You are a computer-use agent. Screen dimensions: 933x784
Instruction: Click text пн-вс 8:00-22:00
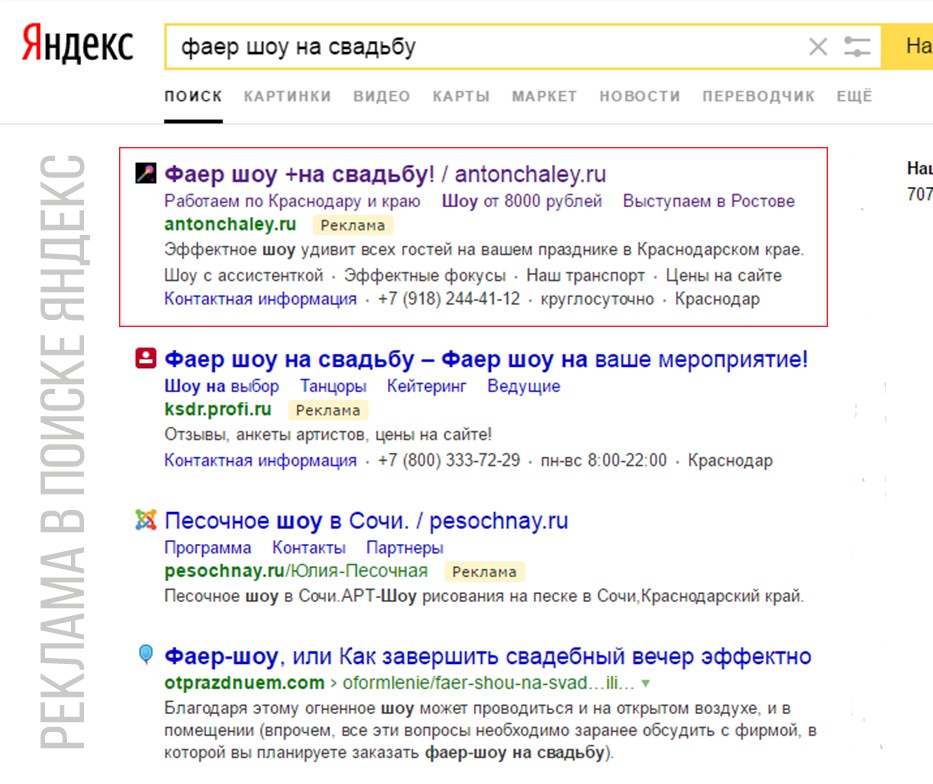coord(603,460)
